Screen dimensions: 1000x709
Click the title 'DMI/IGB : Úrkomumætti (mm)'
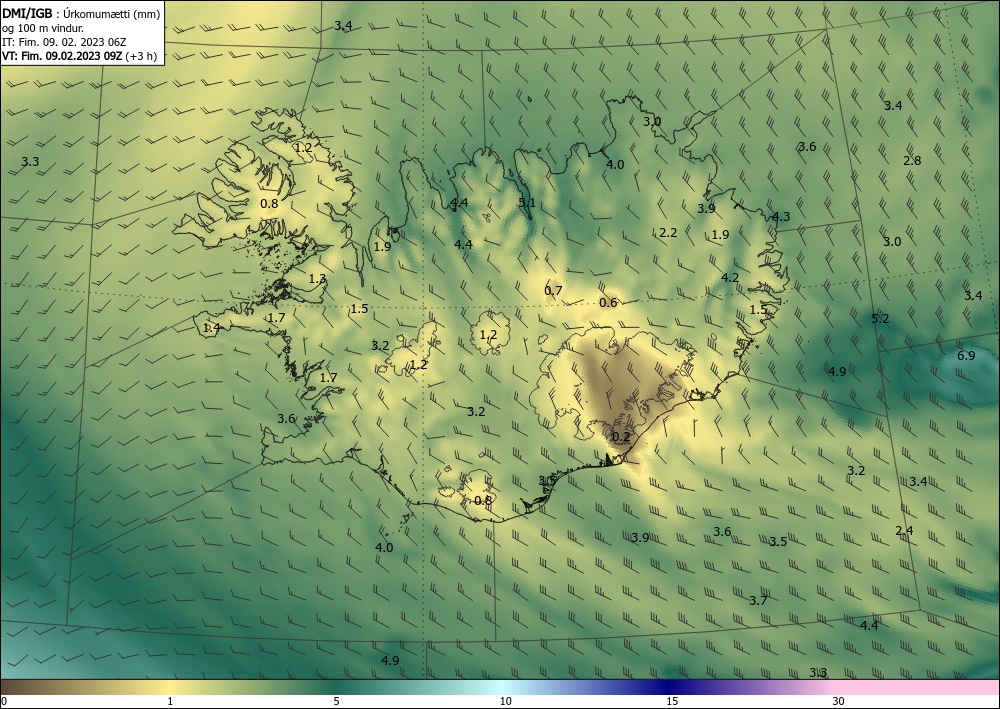click(81, 13)
